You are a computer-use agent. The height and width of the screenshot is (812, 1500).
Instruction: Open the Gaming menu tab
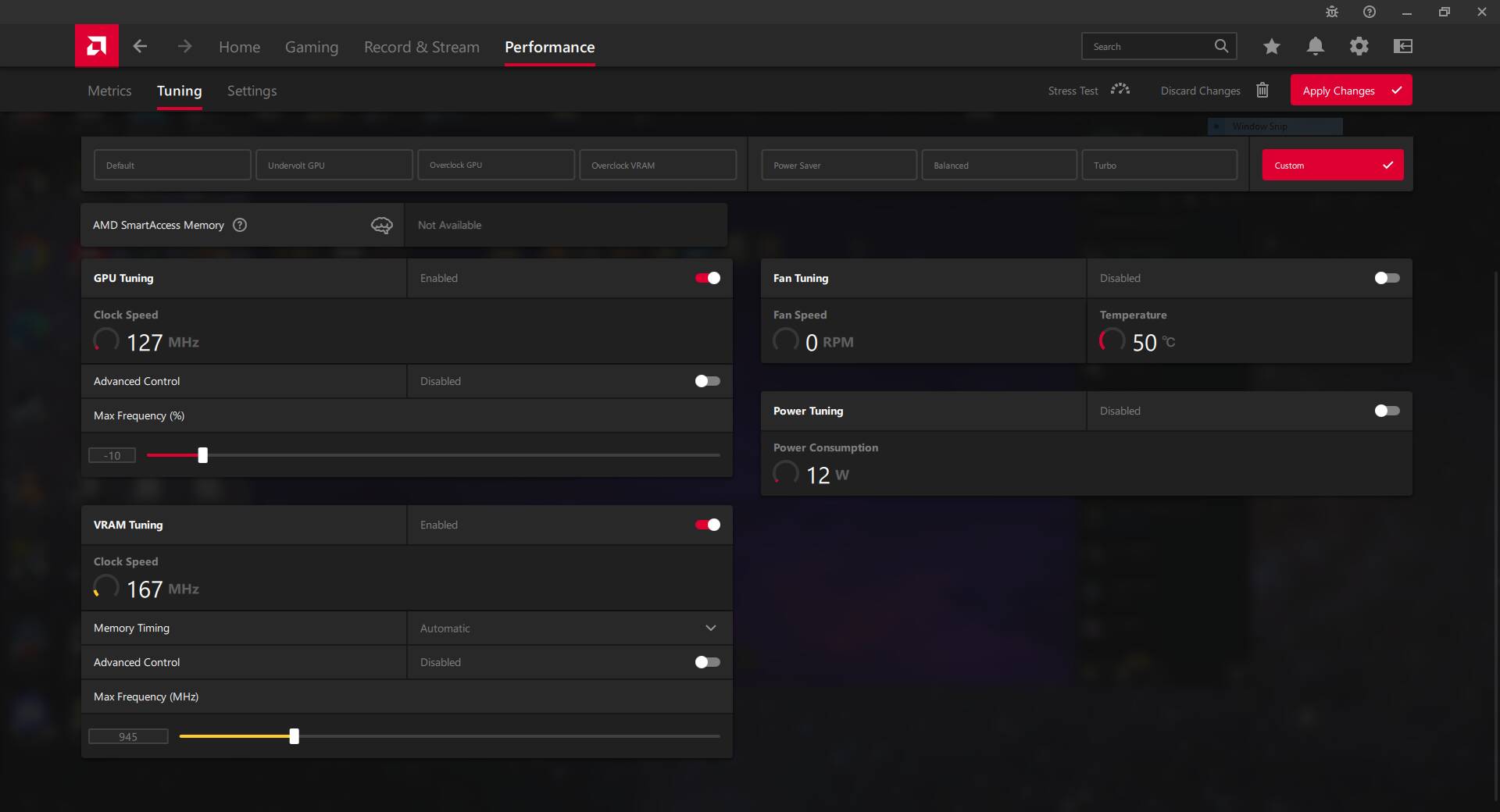pyautogui.click(x=311, y=47)
